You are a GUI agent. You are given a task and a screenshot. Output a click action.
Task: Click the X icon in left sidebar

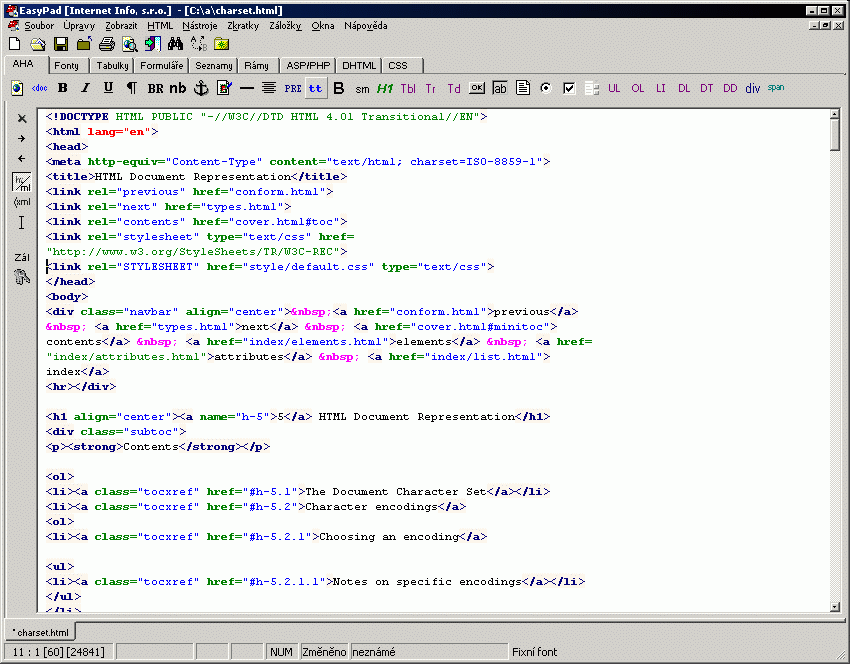[x=22, y=118]
